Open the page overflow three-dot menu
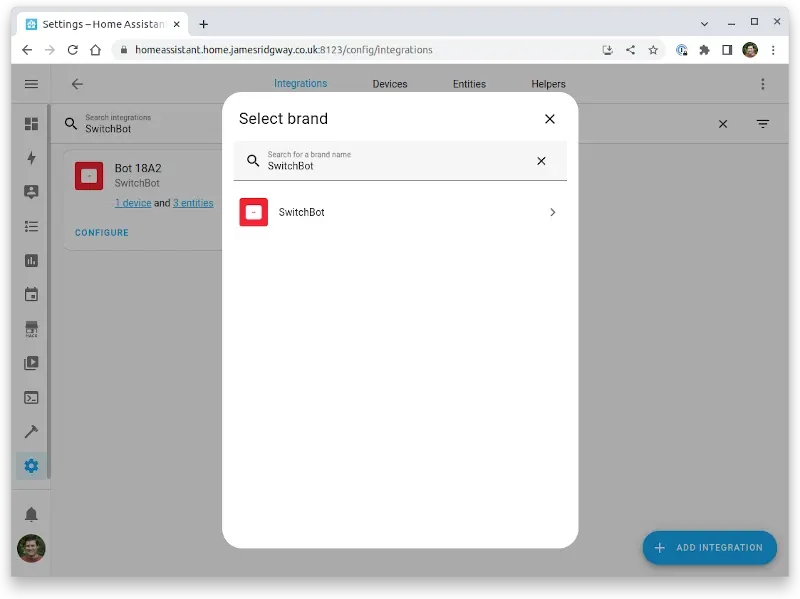The width and height of the screenshot is (800, 599). pos(763,84)
